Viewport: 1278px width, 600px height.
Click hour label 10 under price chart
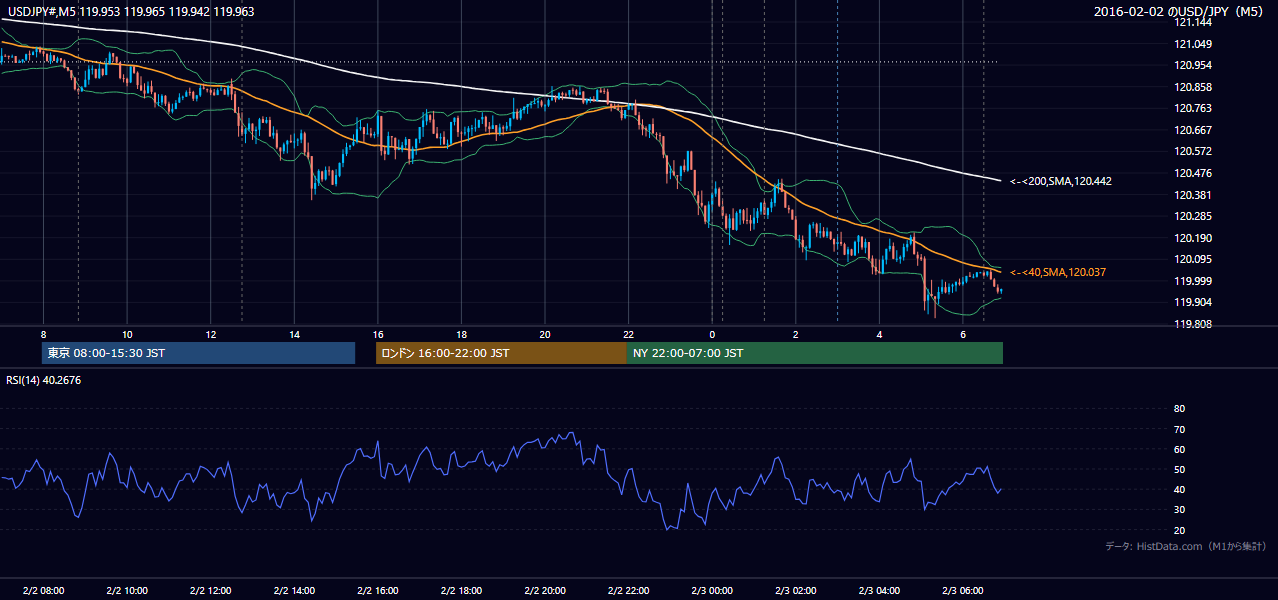[127, 334]
